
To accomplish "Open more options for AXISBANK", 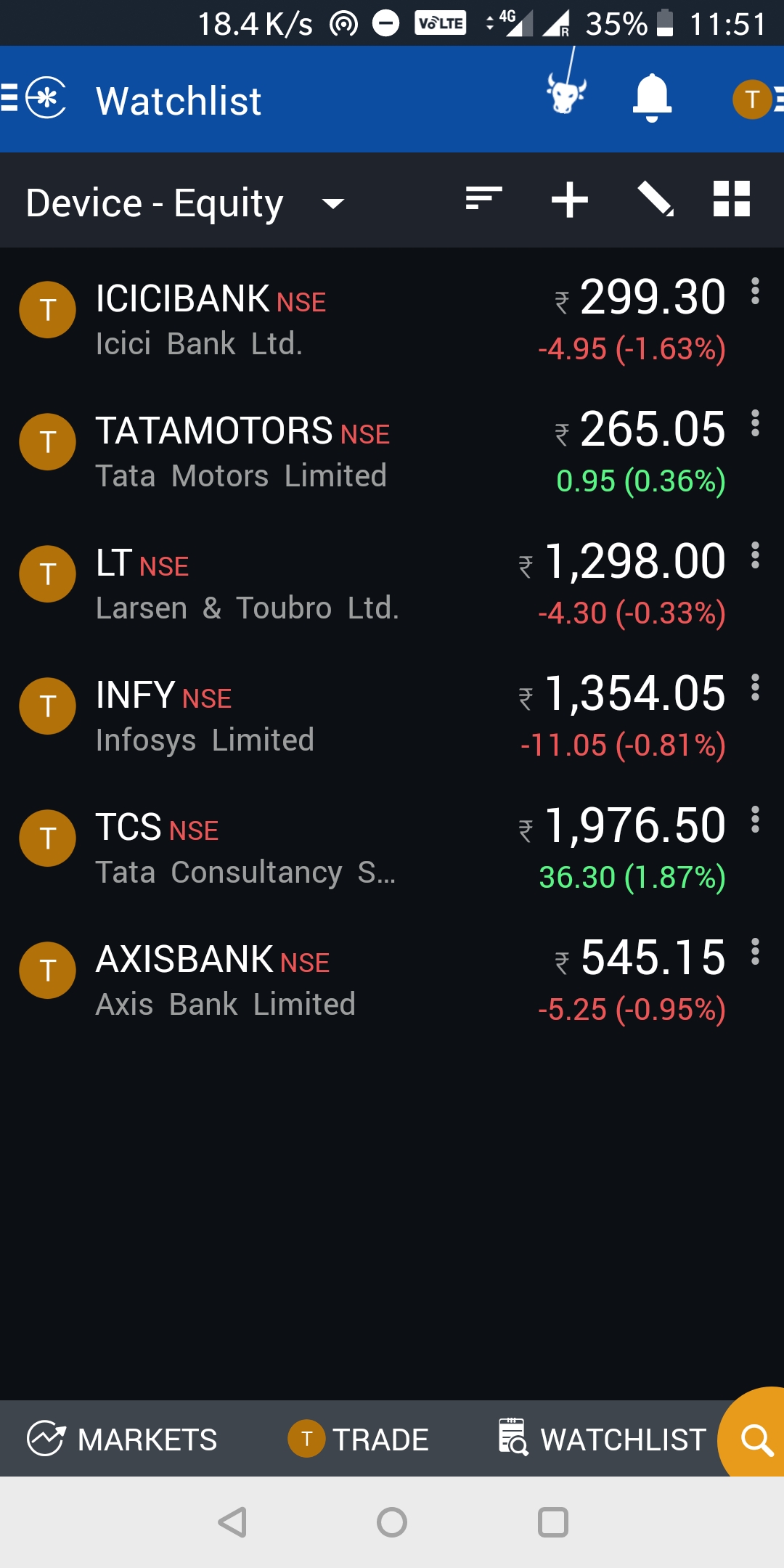I will click(x=755, y=952).
